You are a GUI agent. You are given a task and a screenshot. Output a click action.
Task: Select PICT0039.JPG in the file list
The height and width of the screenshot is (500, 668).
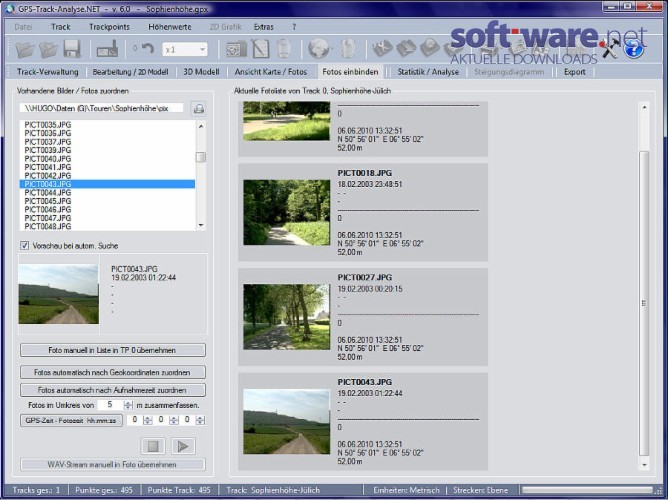tap(107, 150)
